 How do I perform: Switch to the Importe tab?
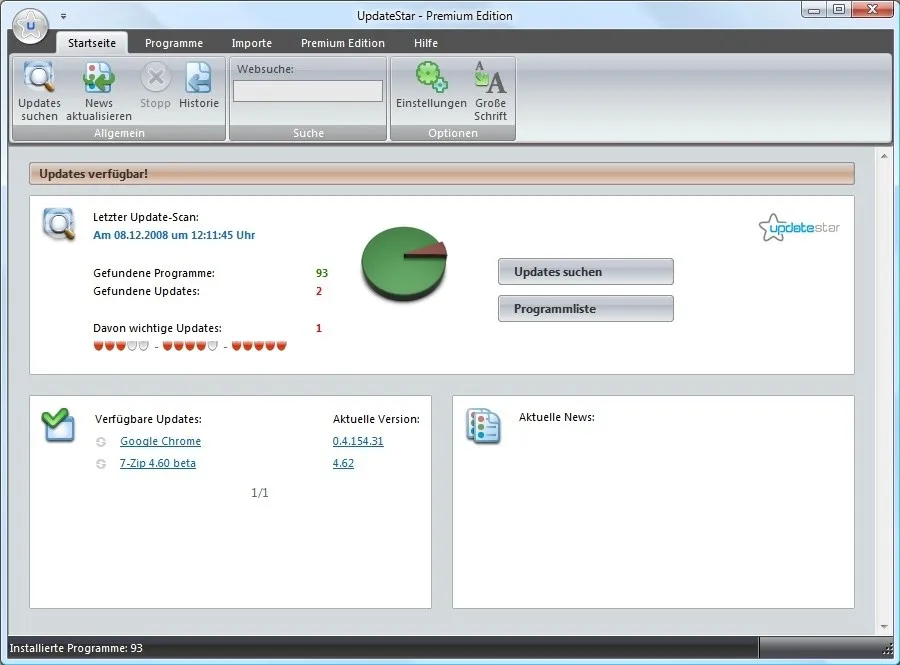click(251, 43)
